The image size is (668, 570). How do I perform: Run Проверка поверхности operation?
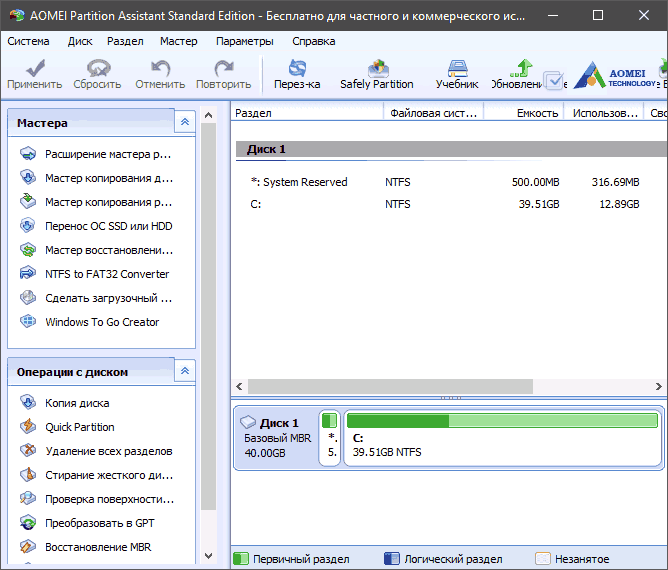pos(97,499)
